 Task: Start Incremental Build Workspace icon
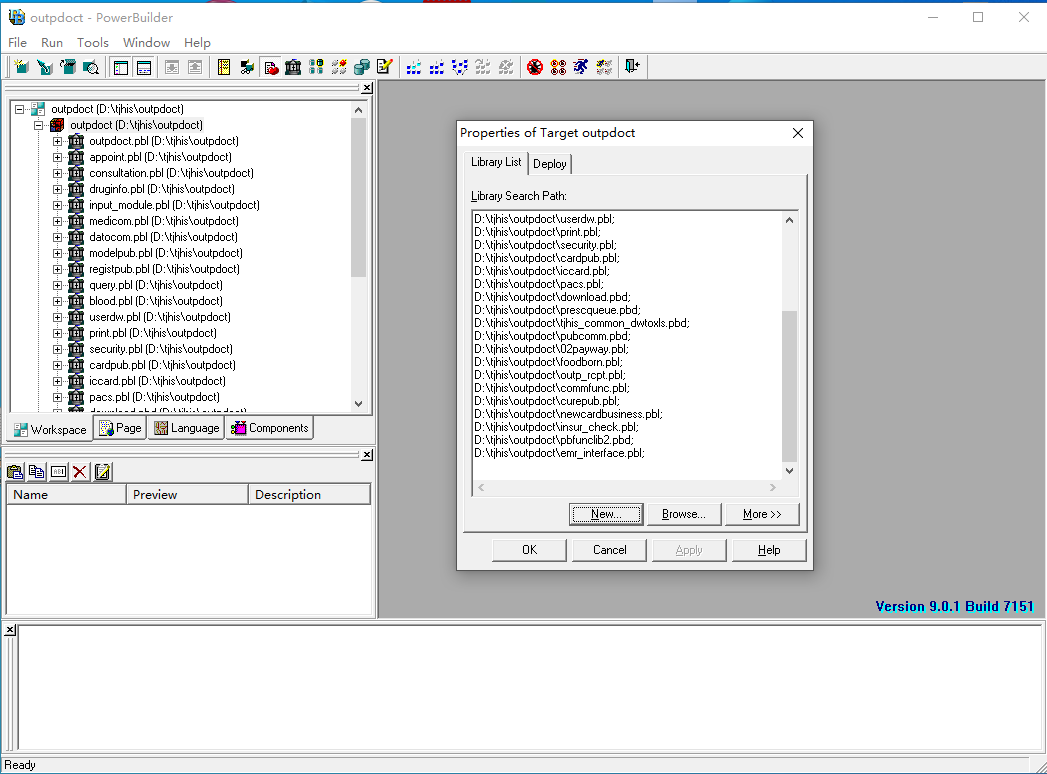point(414,67)
